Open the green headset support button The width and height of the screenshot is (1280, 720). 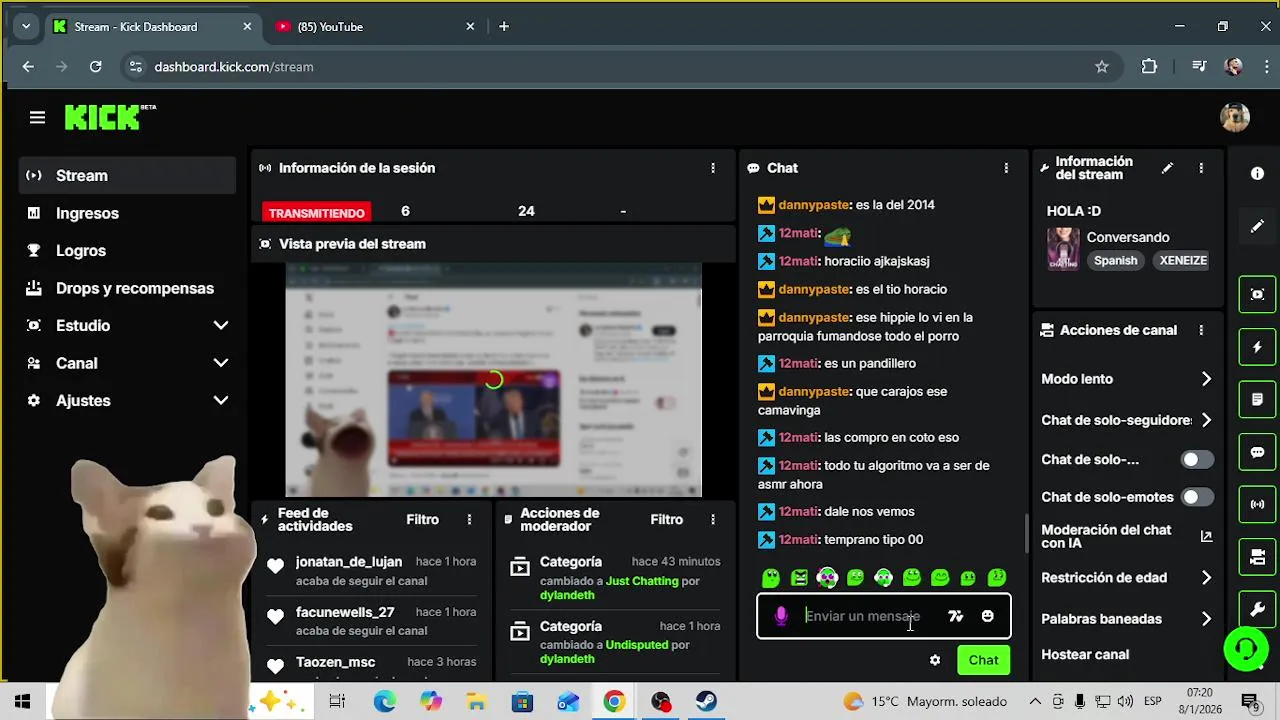click(1246, 650)
